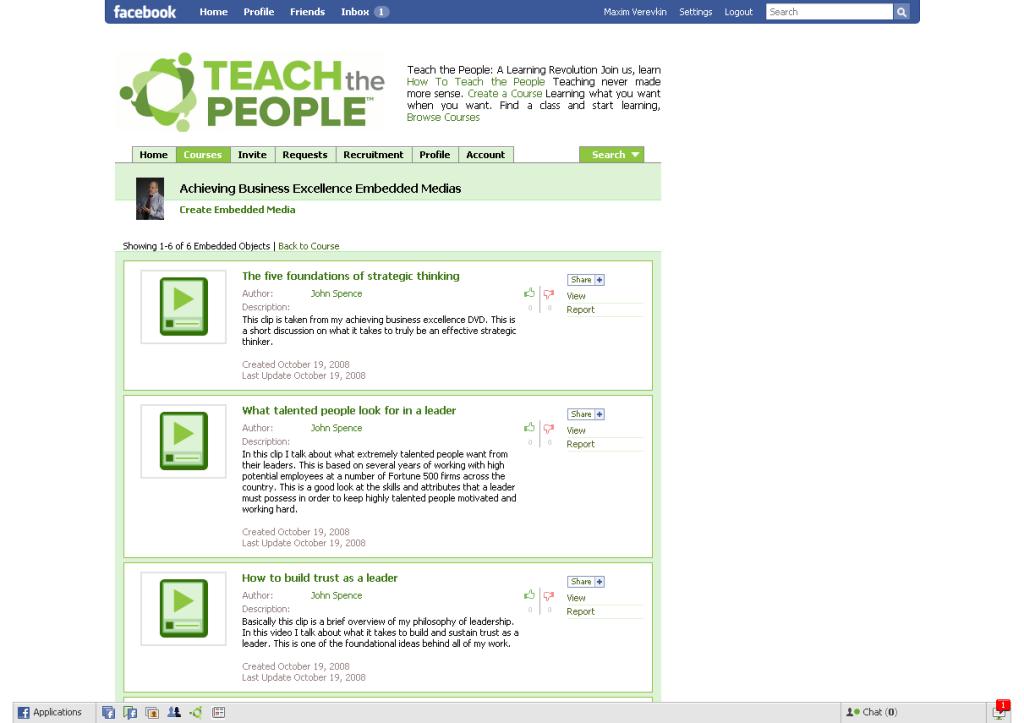Click the John Spence profile photo
Viewport: 1024px width, 723px height.
pyautogui.click(x=150, y=199)
